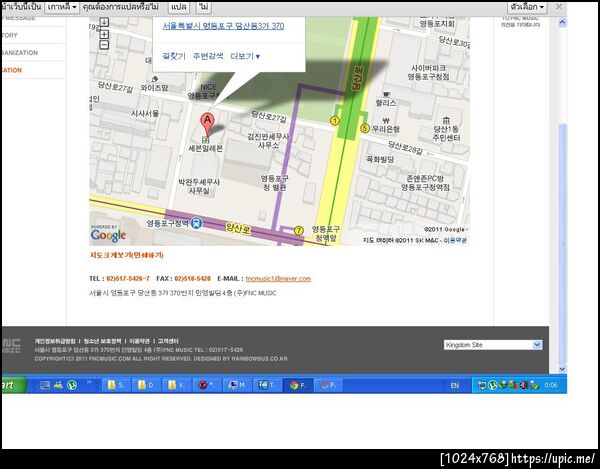Click the page scrollbar up arrow
600x469 pixels.
pyautogui.click(x=562, y=22)
